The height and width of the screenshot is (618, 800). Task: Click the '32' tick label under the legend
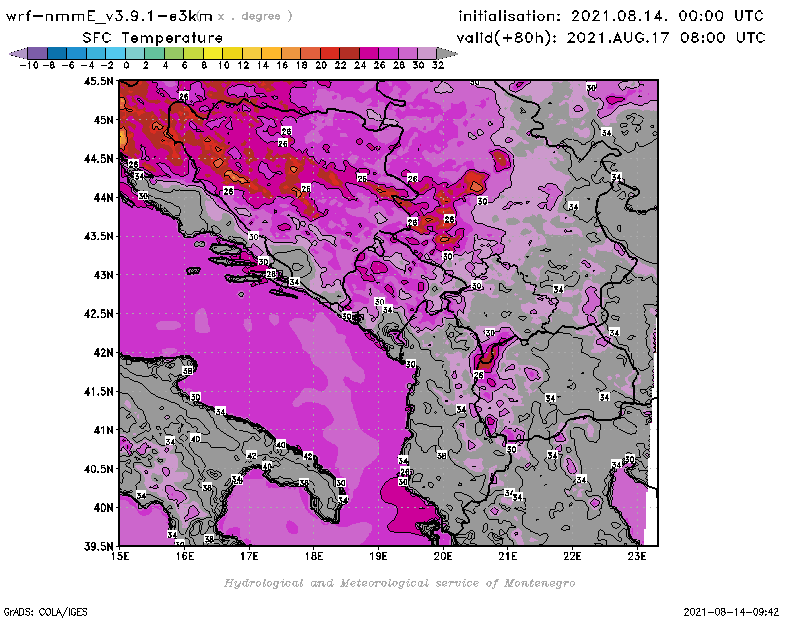438,66
